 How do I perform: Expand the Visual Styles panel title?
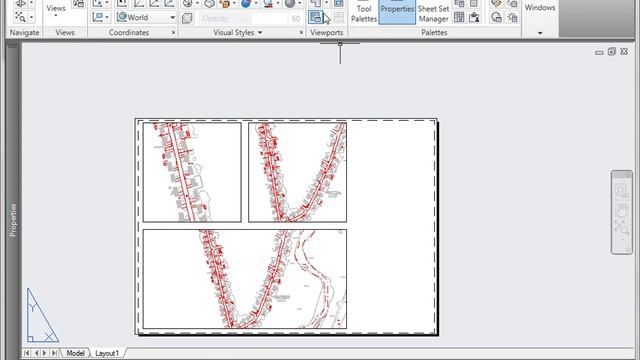(238, 32)
